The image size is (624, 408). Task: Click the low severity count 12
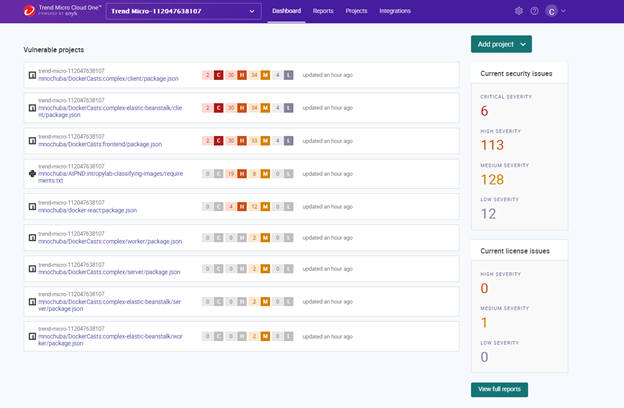point(488,214)
